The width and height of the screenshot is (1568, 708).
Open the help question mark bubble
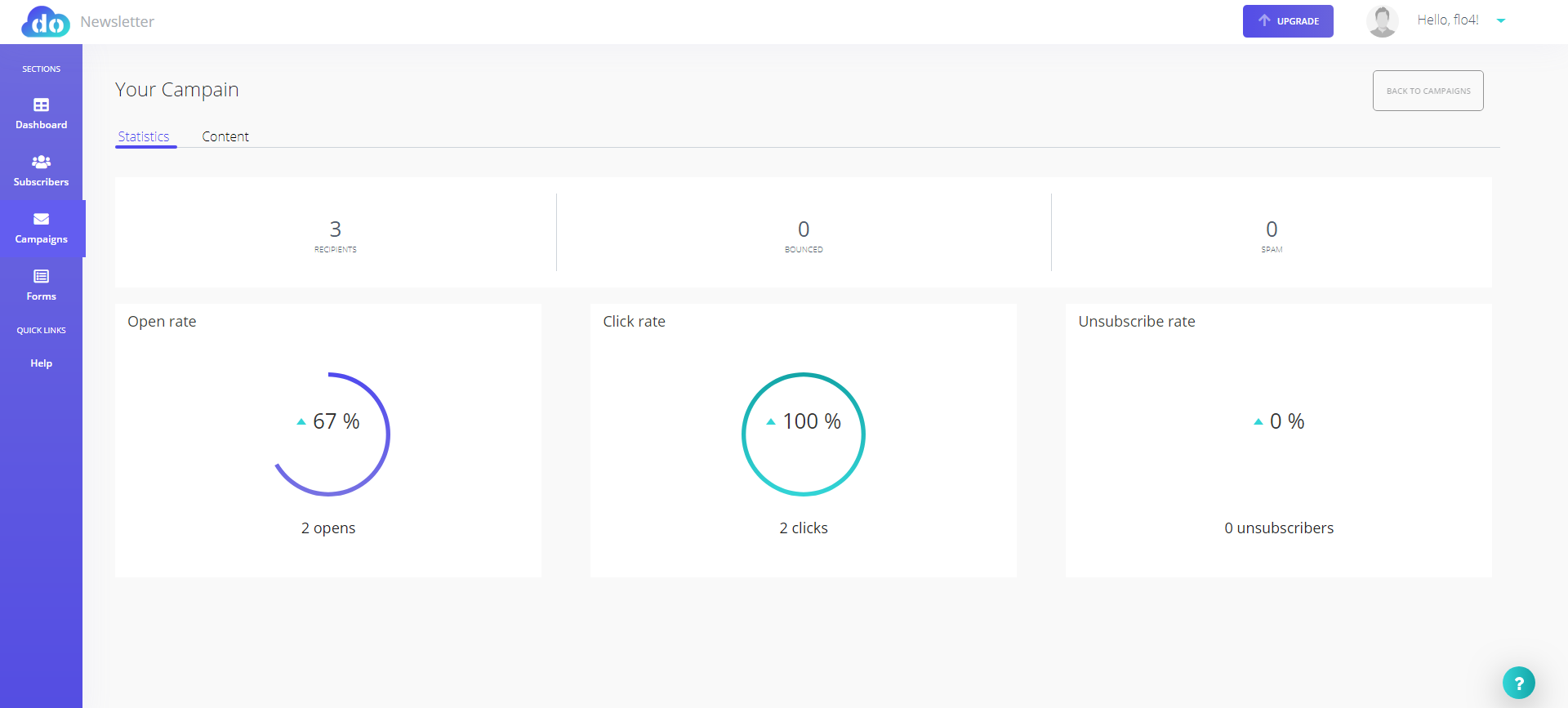(1518, 683)
